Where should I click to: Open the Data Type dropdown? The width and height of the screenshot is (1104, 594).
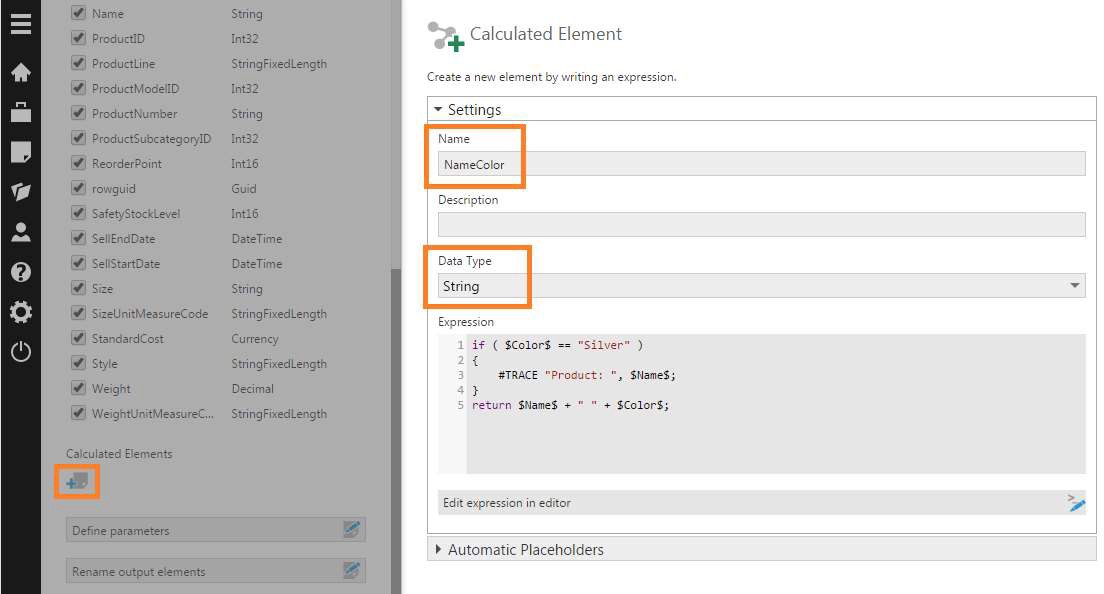1075,285
